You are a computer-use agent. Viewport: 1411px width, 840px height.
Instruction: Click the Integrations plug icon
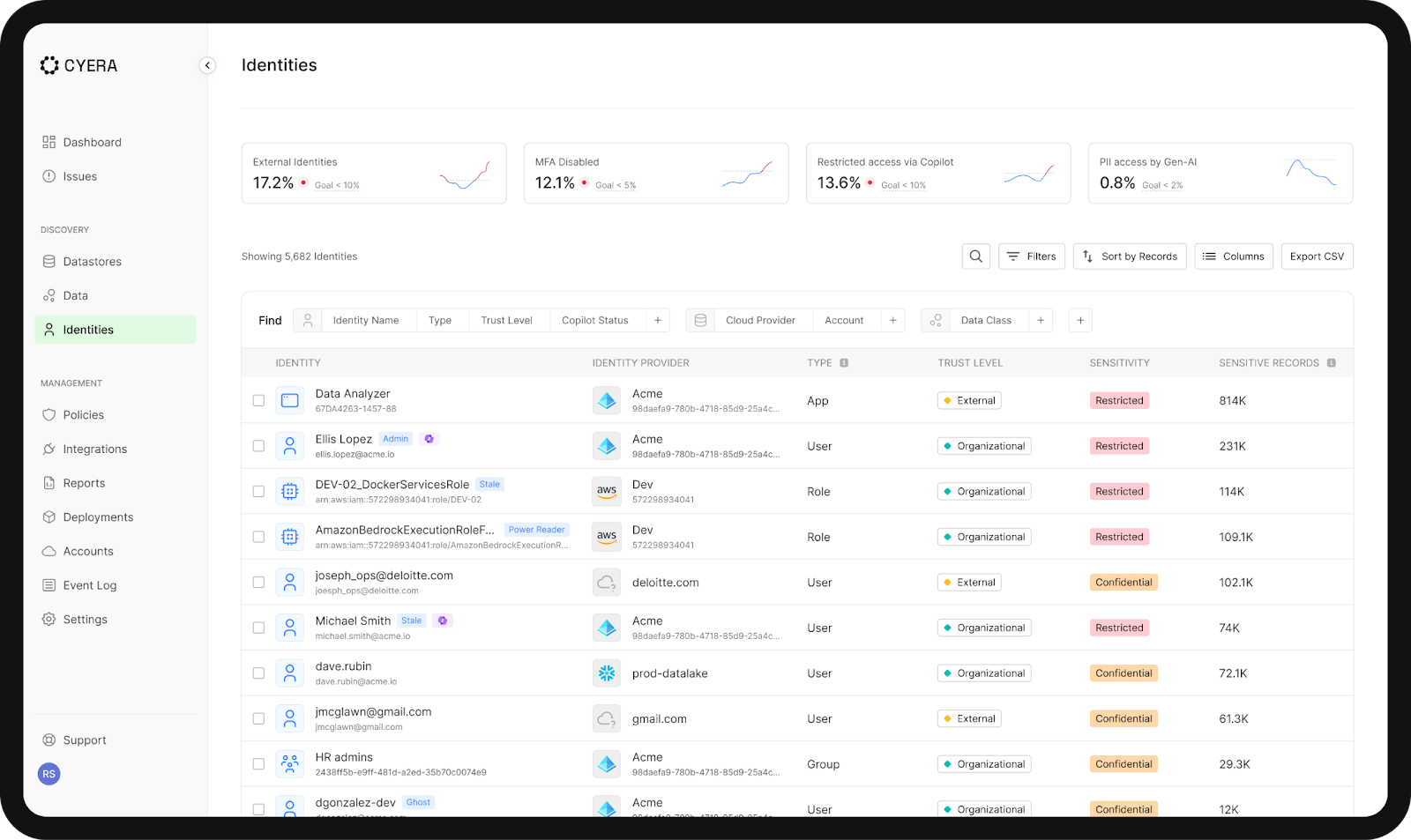click(49, 449)
